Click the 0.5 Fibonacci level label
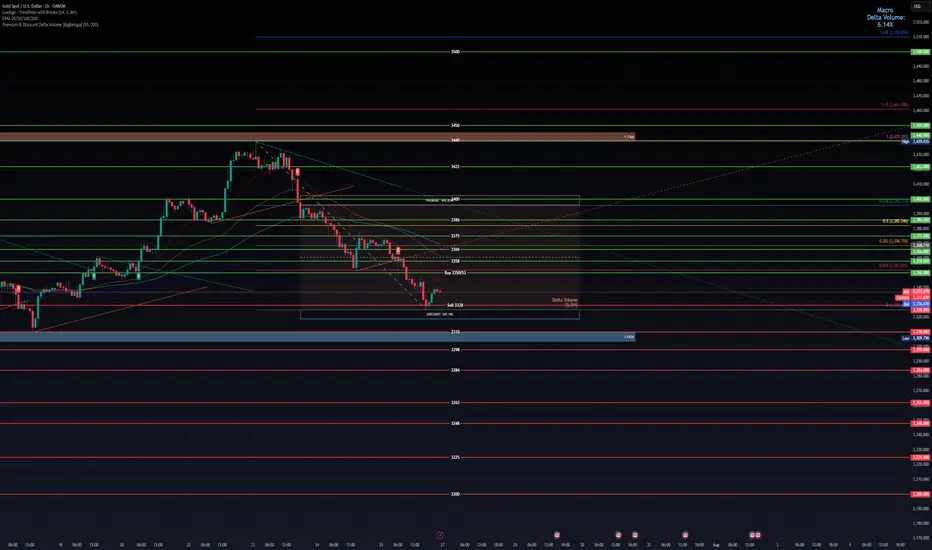932x550 pixels. [895, 221]
